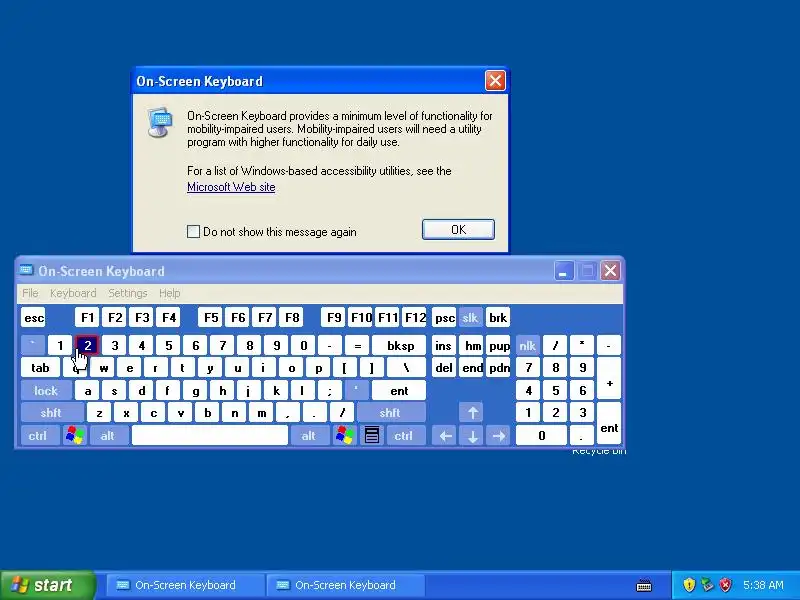Click the numpad 0 key
Viewport: 800px width, 600px height.
[x=541, y=435]
